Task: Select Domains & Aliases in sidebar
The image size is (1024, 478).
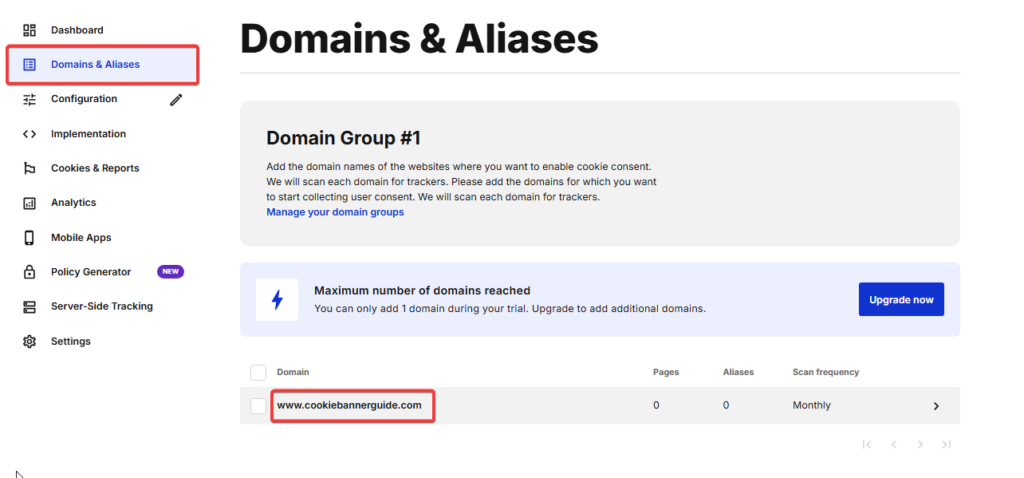Action: (x=95, y=65)
